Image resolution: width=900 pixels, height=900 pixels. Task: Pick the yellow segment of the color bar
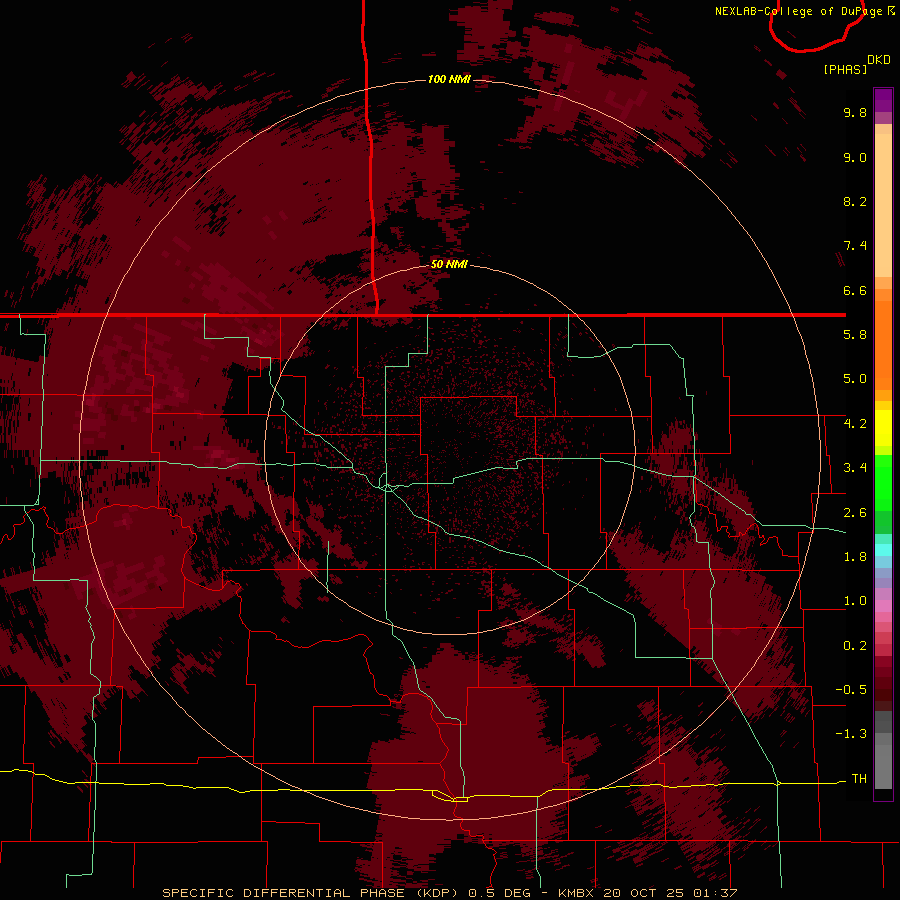pos(883,428)
